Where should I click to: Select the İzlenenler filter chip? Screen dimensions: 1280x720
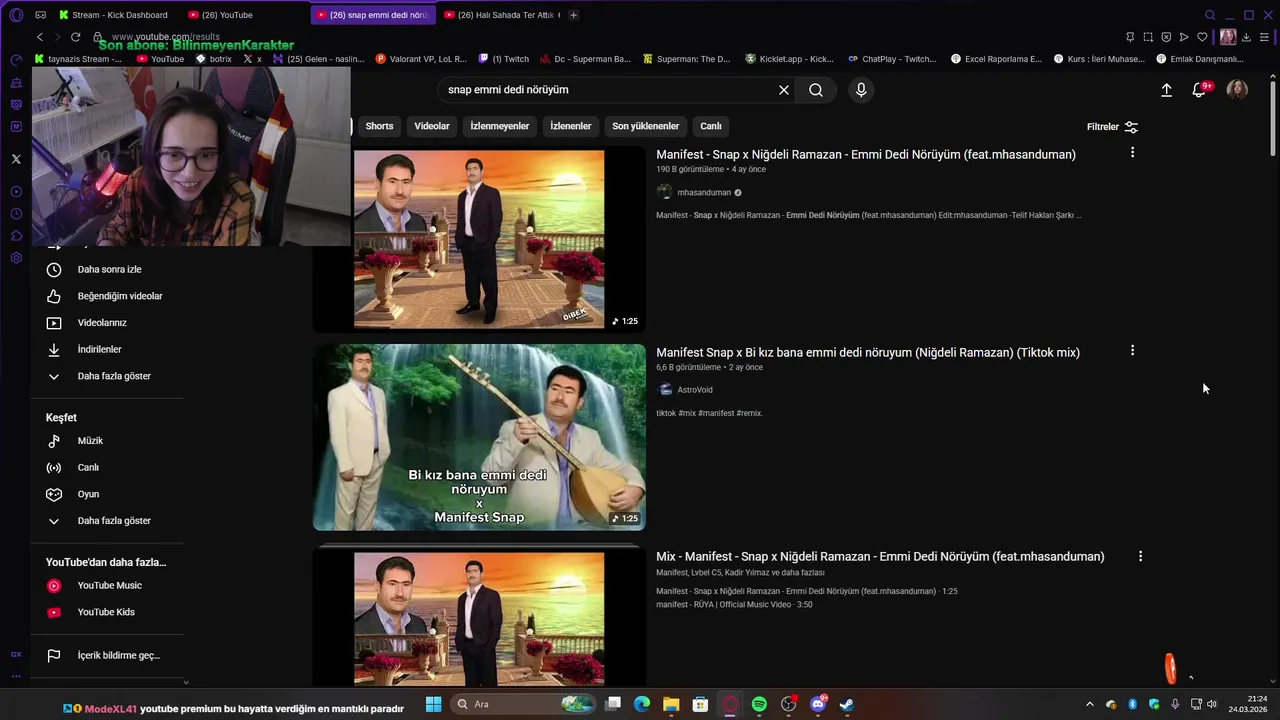click(x=571, y=126)
